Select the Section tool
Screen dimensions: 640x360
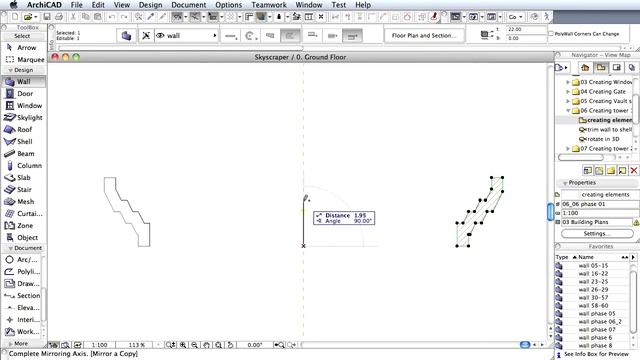(22, 296)
